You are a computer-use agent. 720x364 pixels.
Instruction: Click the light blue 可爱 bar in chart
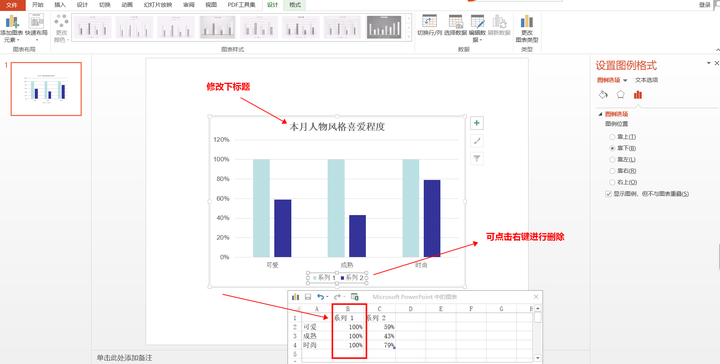(261, 208)
